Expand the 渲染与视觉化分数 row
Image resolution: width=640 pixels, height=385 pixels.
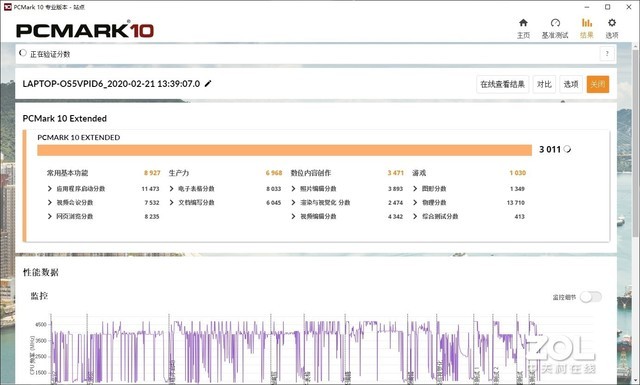coord(293,203)
